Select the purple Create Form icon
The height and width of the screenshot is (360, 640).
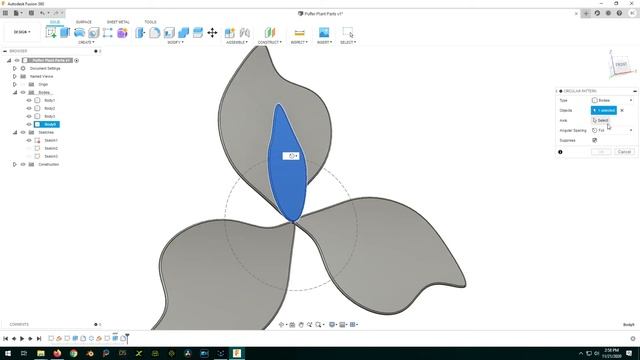122,32
